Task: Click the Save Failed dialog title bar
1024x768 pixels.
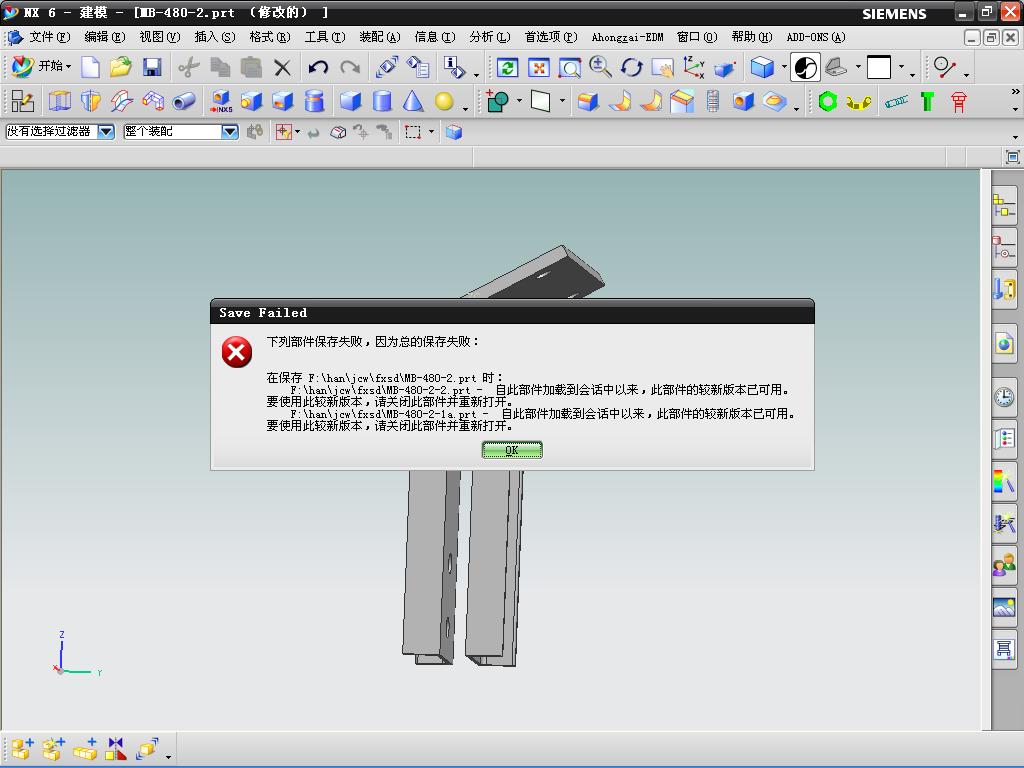Action: [512, 312]
